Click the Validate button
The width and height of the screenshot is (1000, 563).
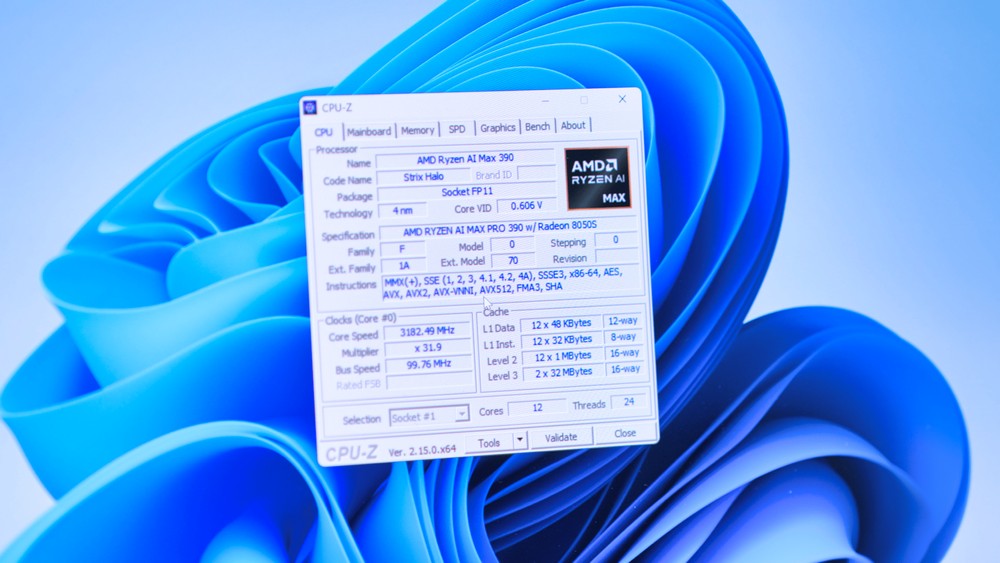pos(561,437)
